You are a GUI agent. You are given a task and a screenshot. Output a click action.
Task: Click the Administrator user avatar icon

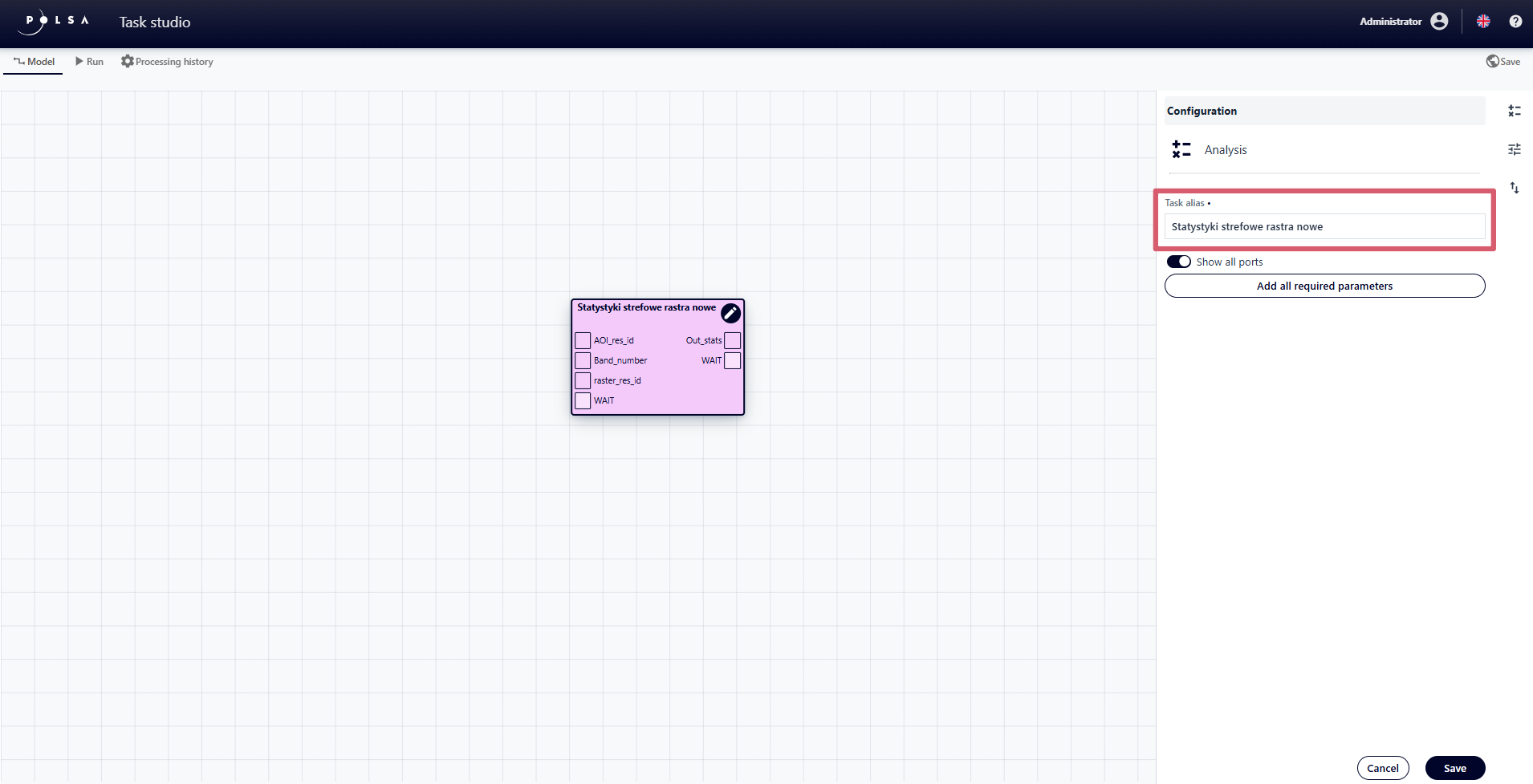[1439, 22]
